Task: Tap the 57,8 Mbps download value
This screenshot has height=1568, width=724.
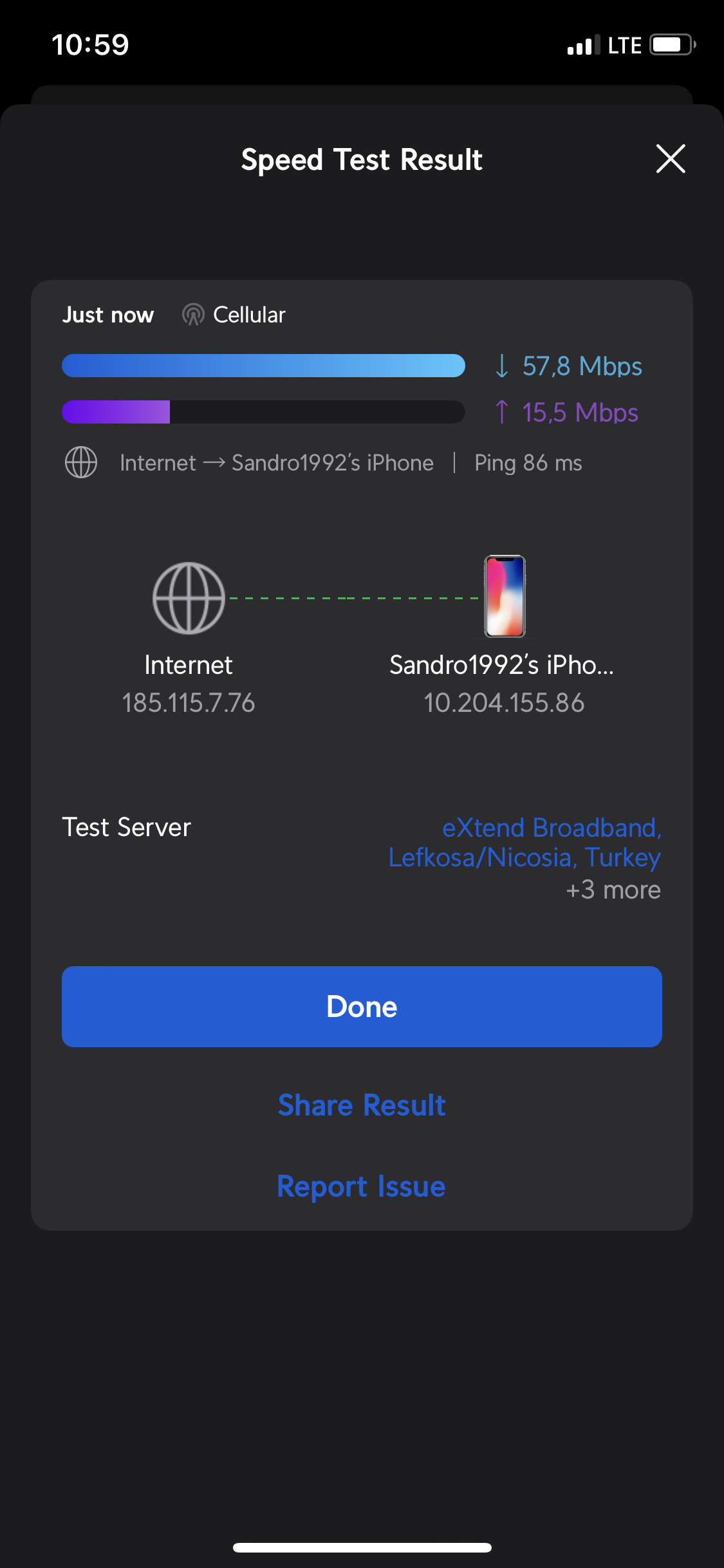Action: (x=582, y=366)
